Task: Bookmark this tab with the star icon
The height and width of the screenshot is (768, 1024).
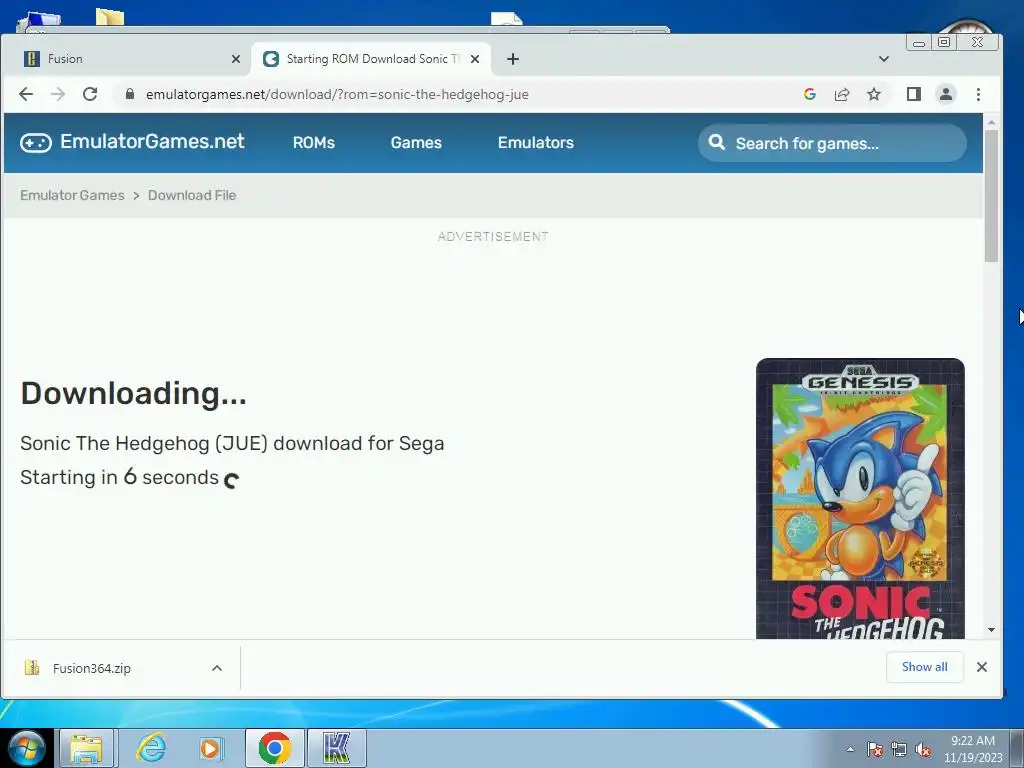Action: (x=874, y=94)
